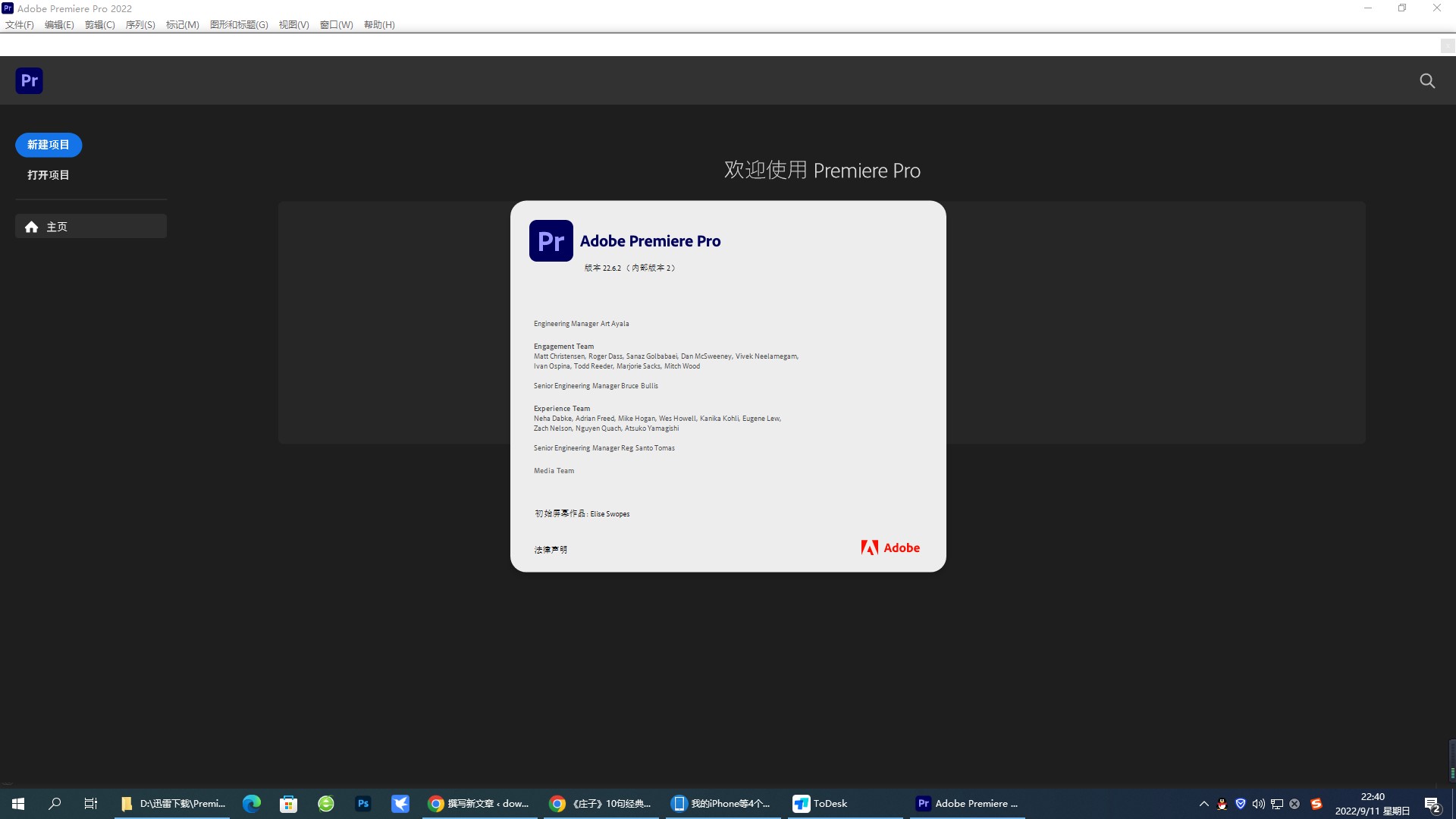Screen dimensions: 1456x819
Task: Open Microsoft Edge from the taskbar
Action: coord(251,803)
